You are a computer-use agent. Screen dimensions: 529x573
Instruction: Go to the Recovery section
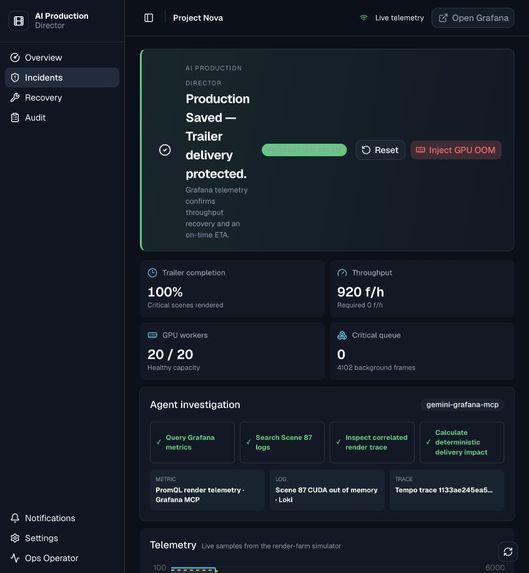[62, 98]
